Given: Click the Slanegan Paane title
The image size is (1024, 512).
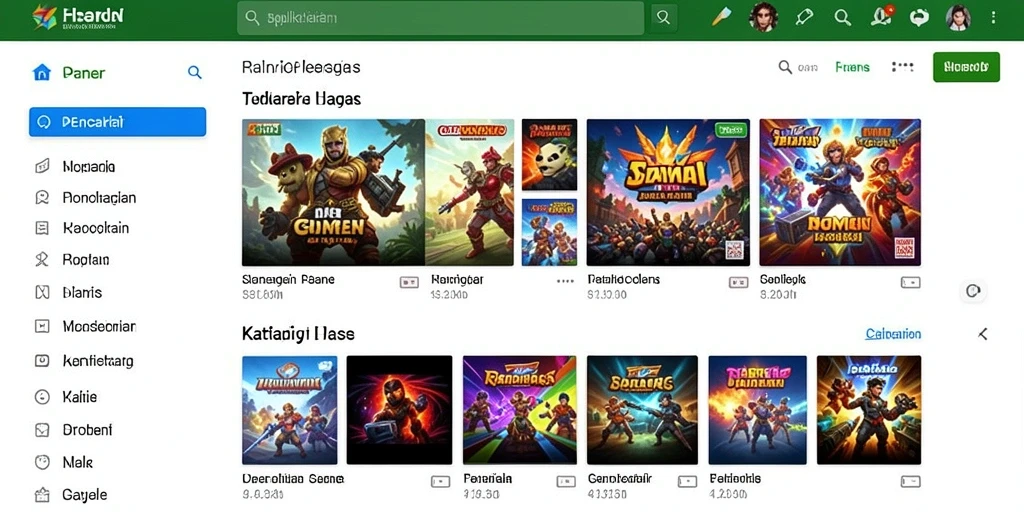Looking at the screenshot, I should (x=288, y=280).
